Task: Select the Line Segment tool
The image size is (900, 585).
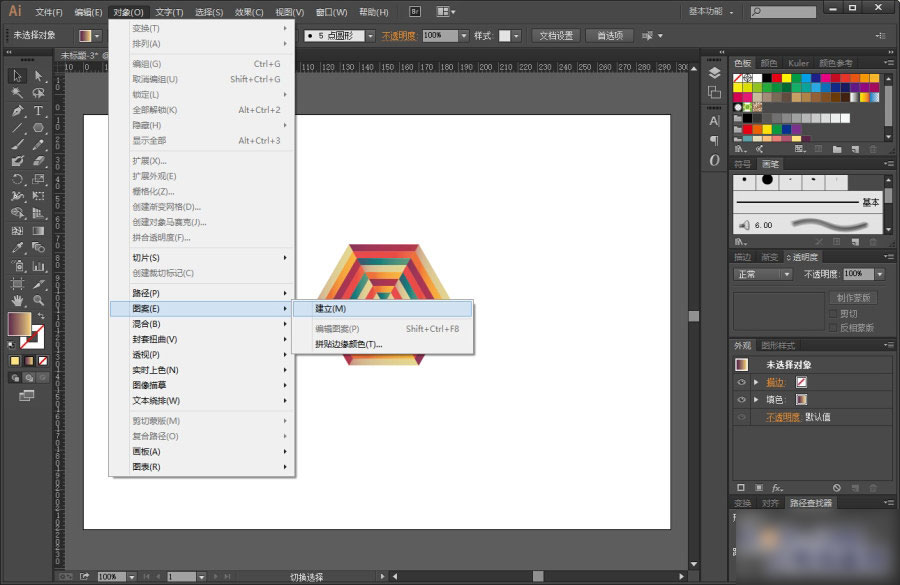Action: click(17, 127)
